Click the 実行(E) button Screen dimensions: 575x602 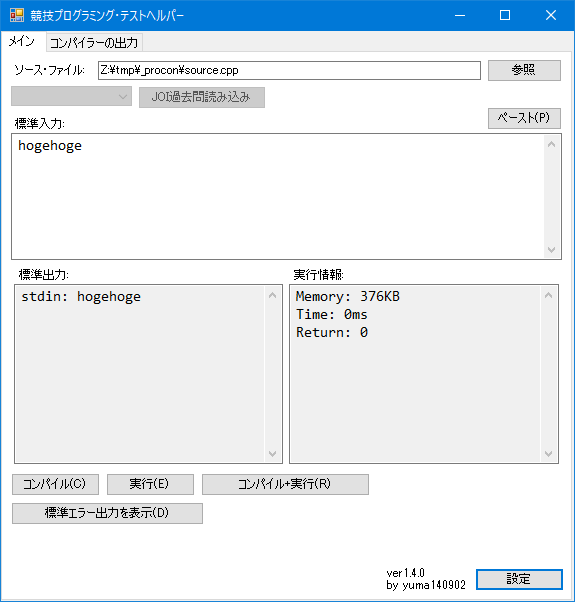(x=150, y=484)
